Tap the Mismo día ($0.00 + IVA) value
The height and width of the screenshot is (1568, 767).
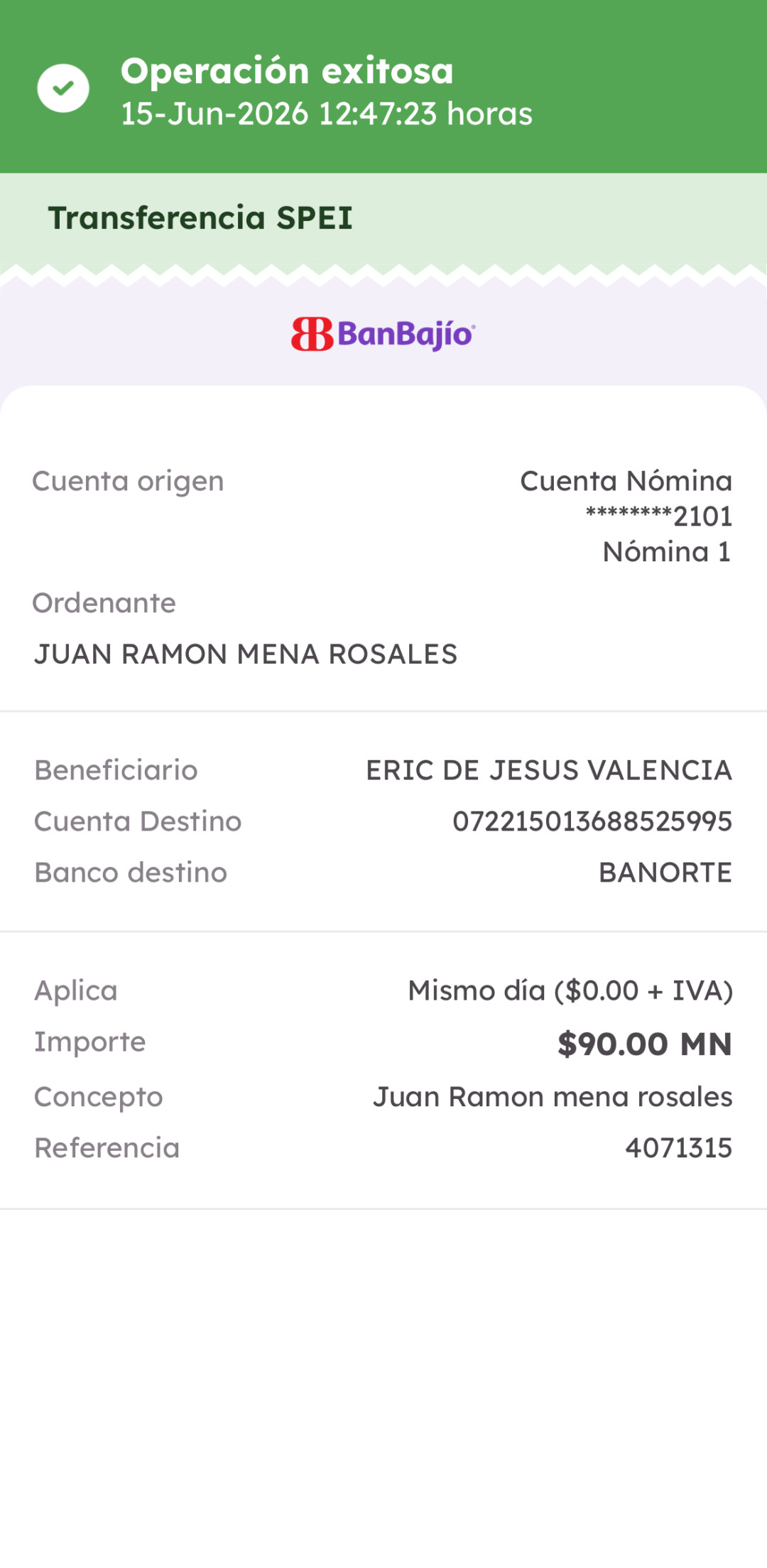click(x=570, y=990)
